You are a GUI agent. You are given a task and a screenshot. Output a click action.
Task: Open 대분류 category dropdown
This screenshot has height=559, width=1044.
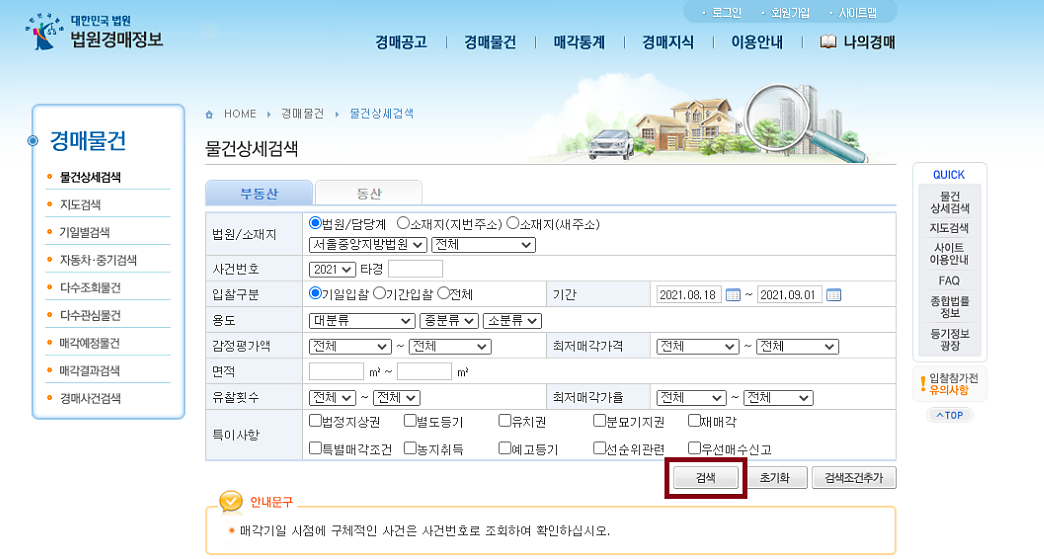tap(362, 321)
